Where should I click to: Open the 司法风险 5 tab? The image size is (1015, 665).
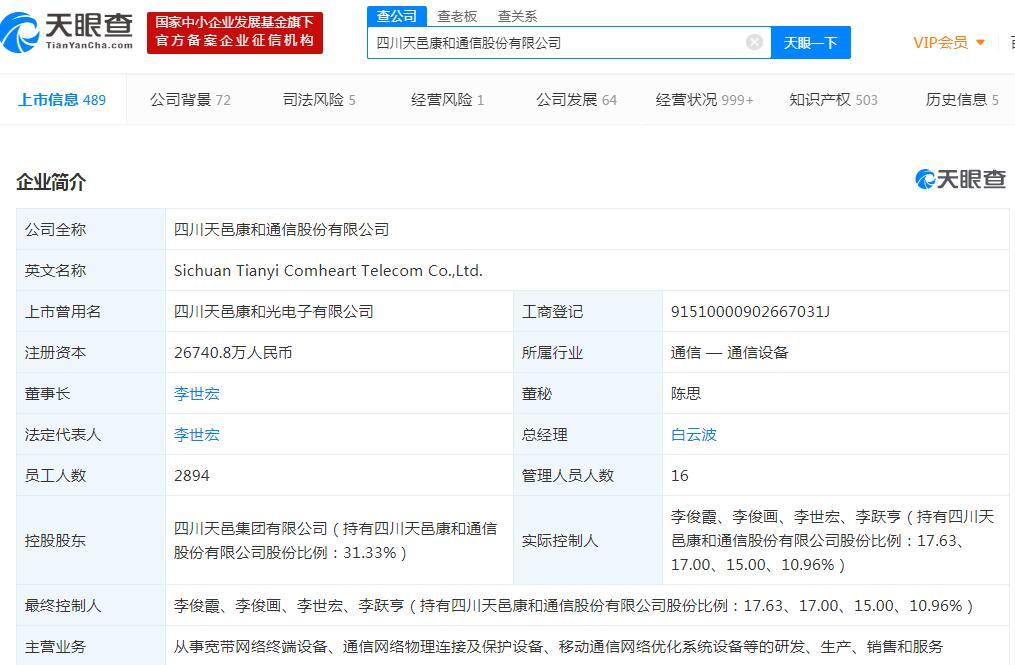(x=319, y=100)
